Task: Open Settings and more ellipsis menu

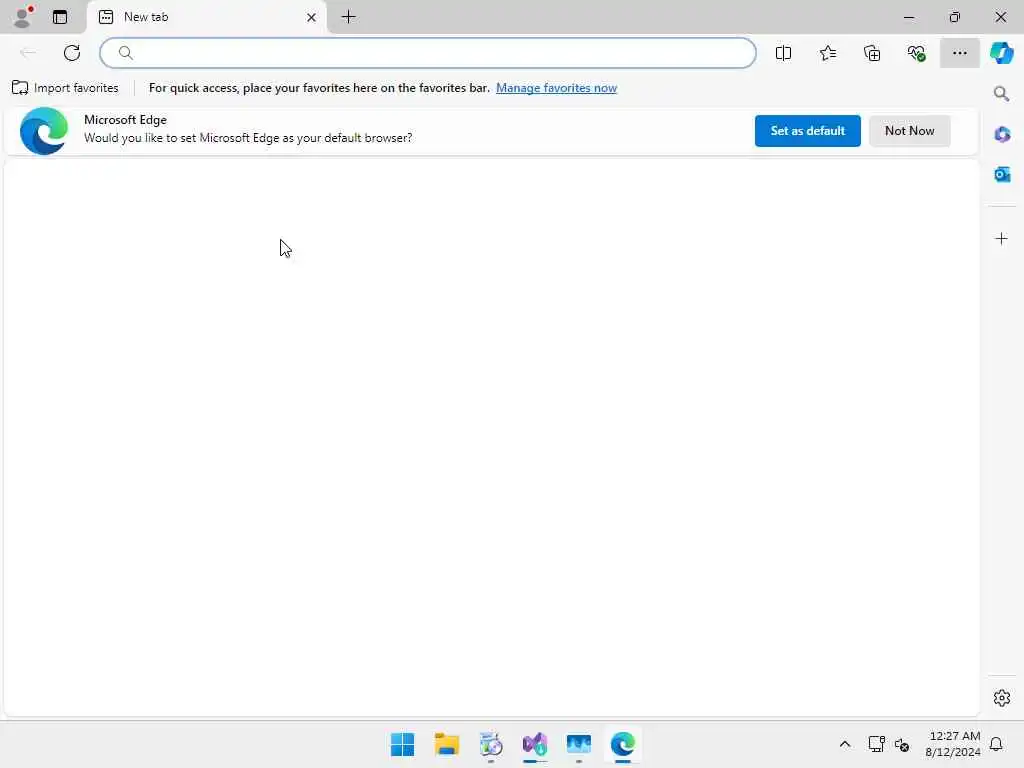Action: [x=959, y=53]
